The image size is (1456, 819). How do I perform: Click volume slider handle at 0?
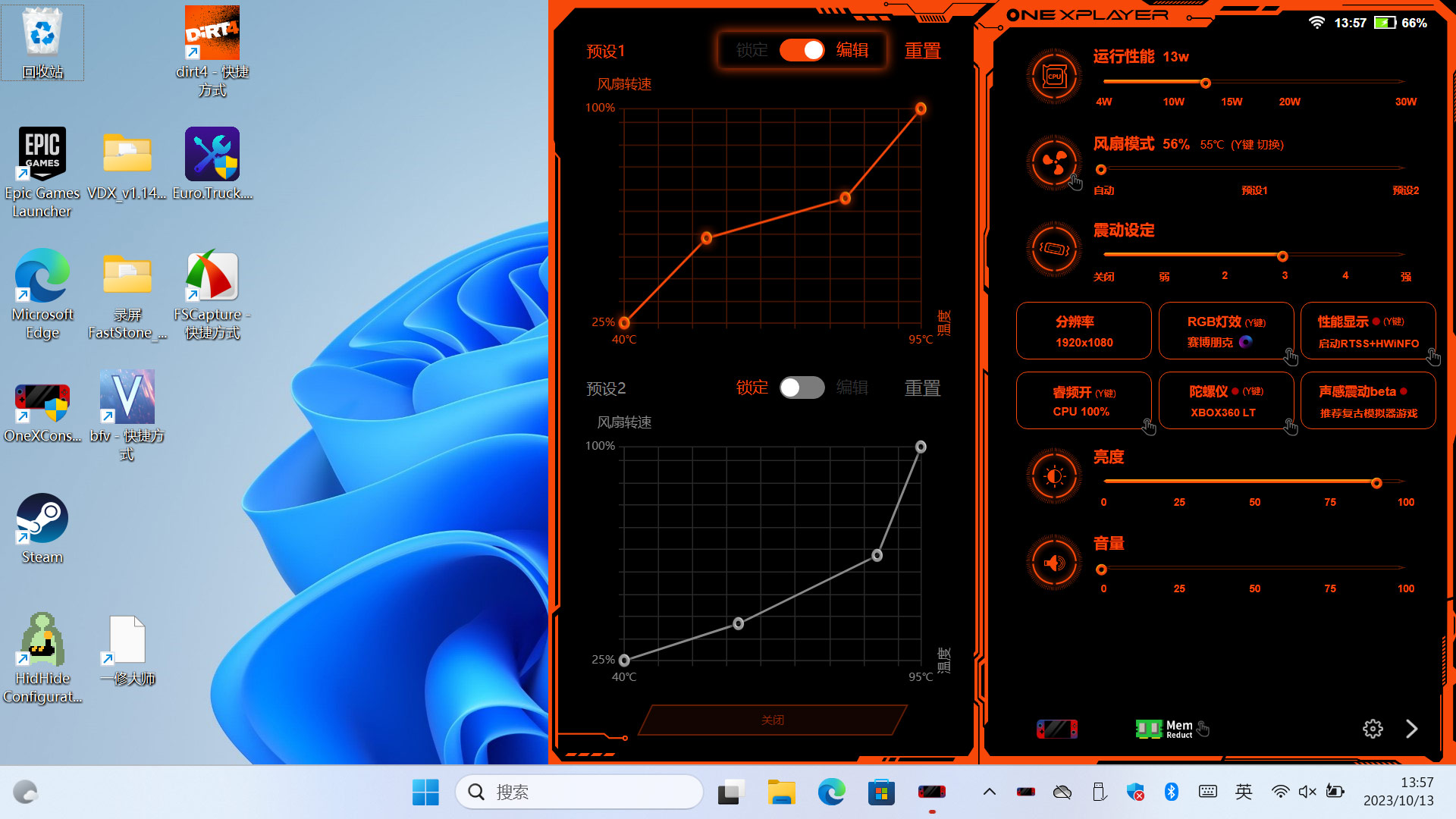[x=1101, y=570]
